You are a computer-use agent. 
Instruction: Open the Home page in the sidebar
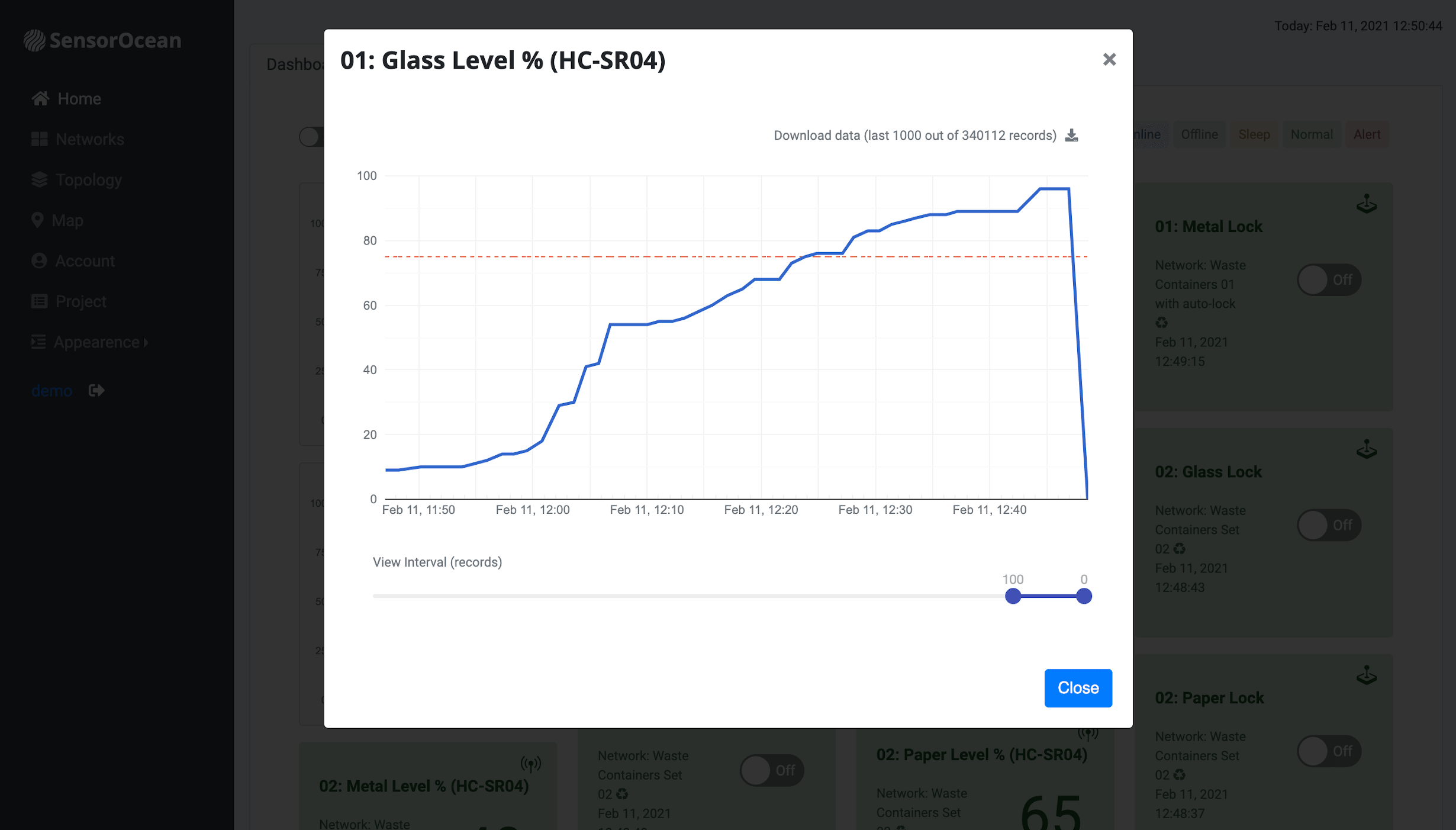tap(79, 99)
